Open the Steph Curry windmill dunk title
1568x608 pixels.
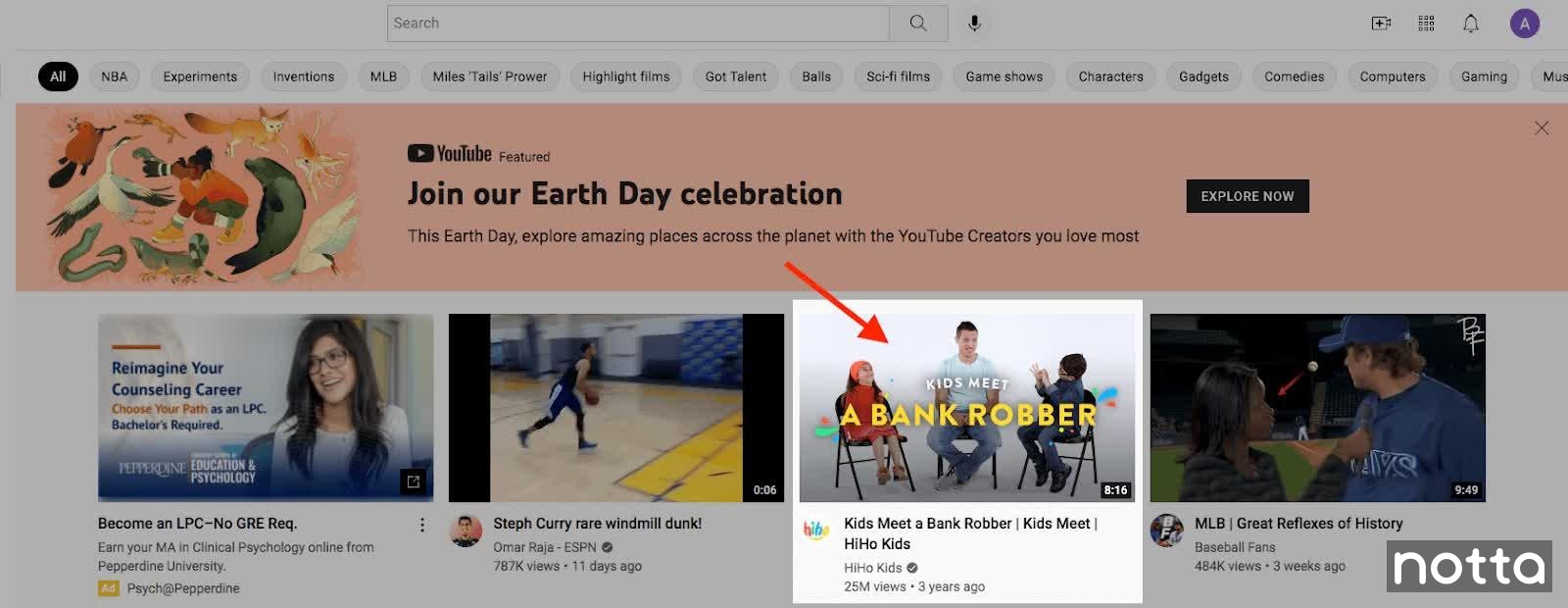597,524
